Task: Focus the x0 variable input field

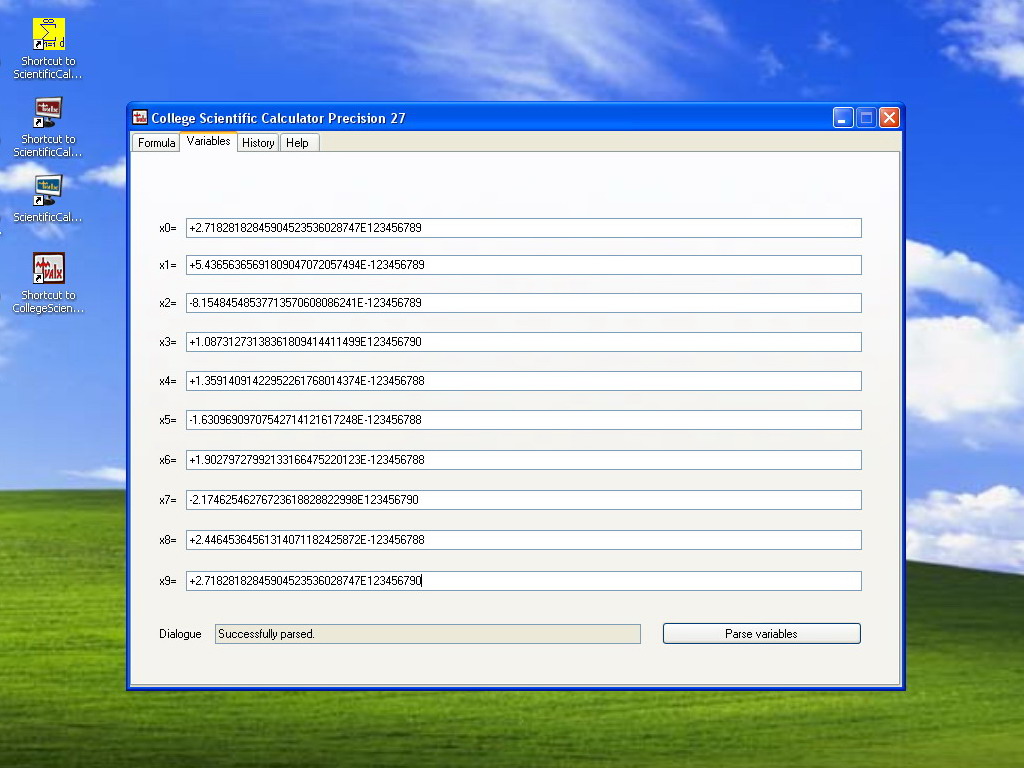Action: tap(524, 228)
